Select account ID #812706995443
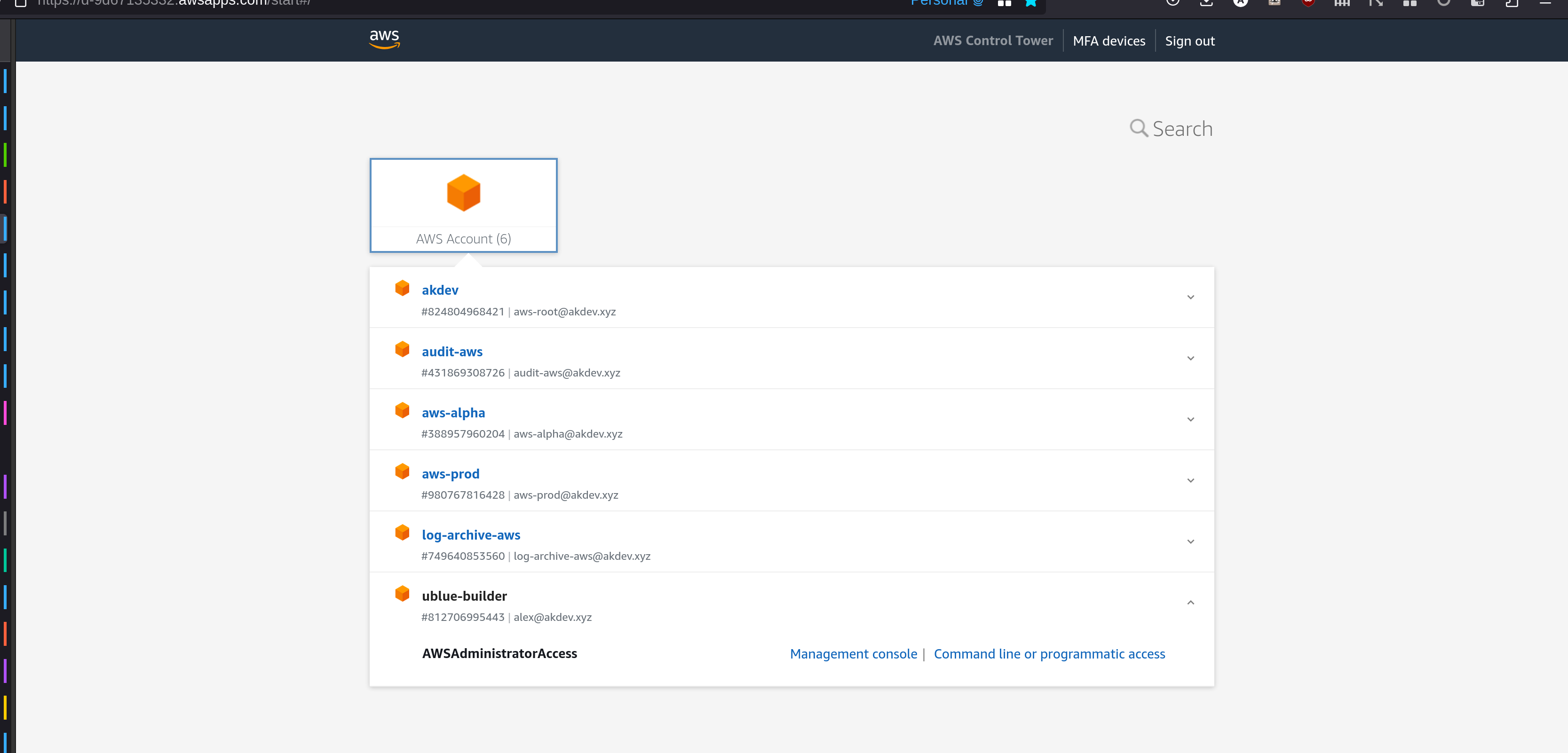This screenshot has height=753, width=1568. (x=463, y=617)
